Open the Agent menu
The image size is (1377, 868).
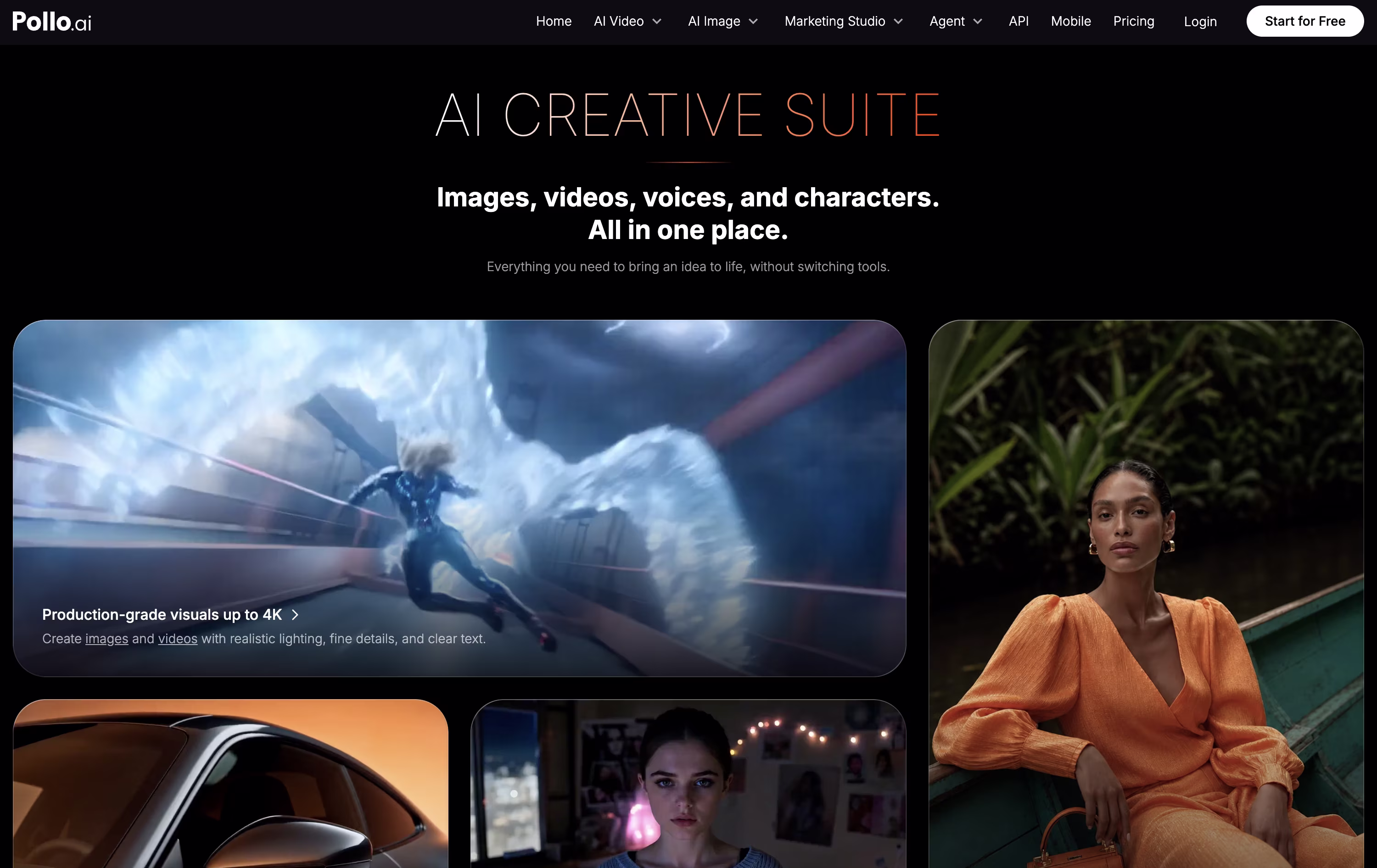coord(947,21)
